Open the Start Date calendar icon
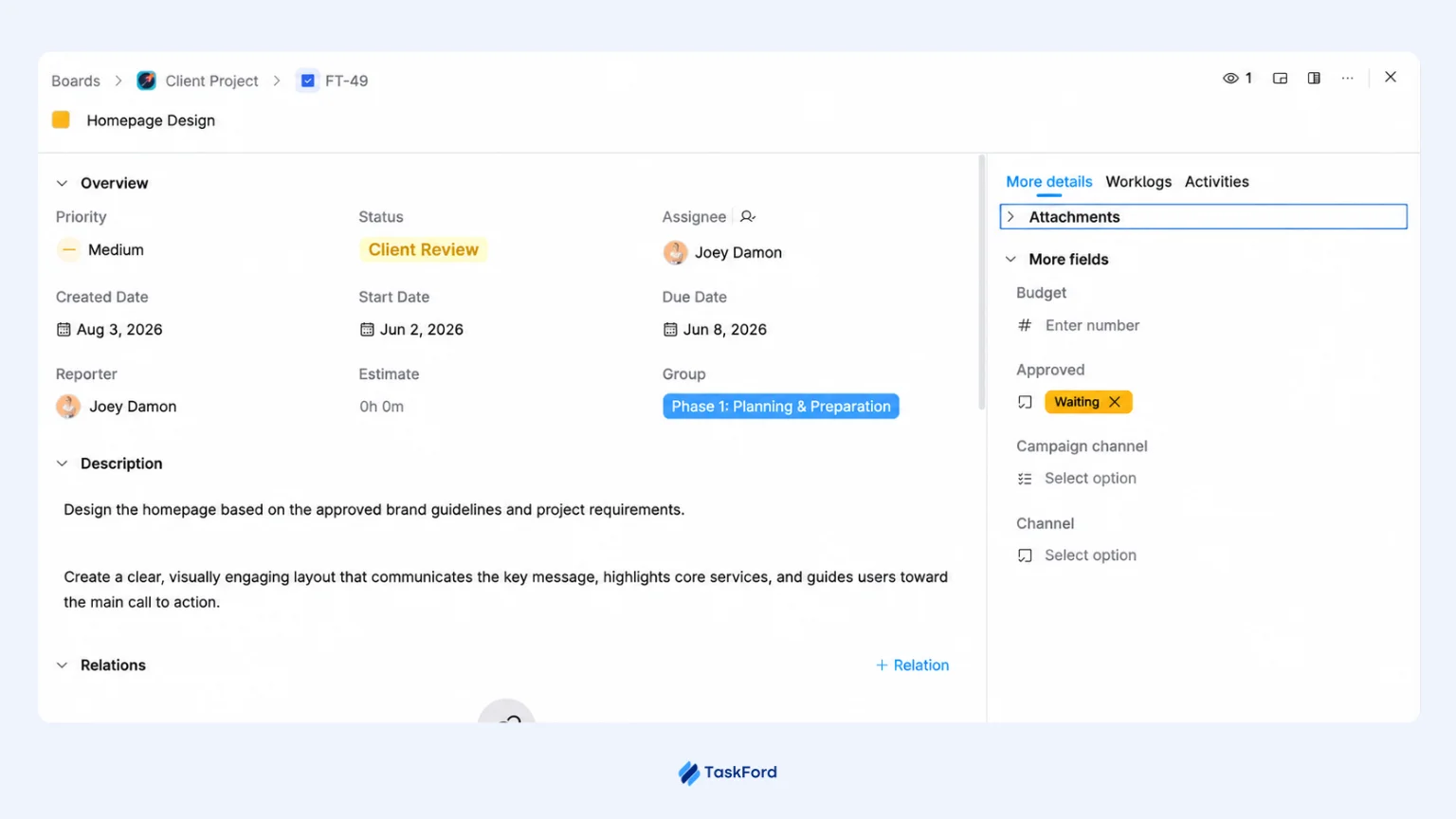This screenshot has width=1456, height=819. pyautogui.click(x=367, y=330)
